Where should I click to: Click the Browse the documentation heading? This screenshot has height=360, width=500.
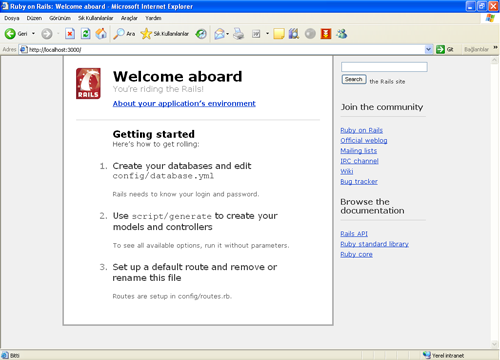click(x=372, y=206)
